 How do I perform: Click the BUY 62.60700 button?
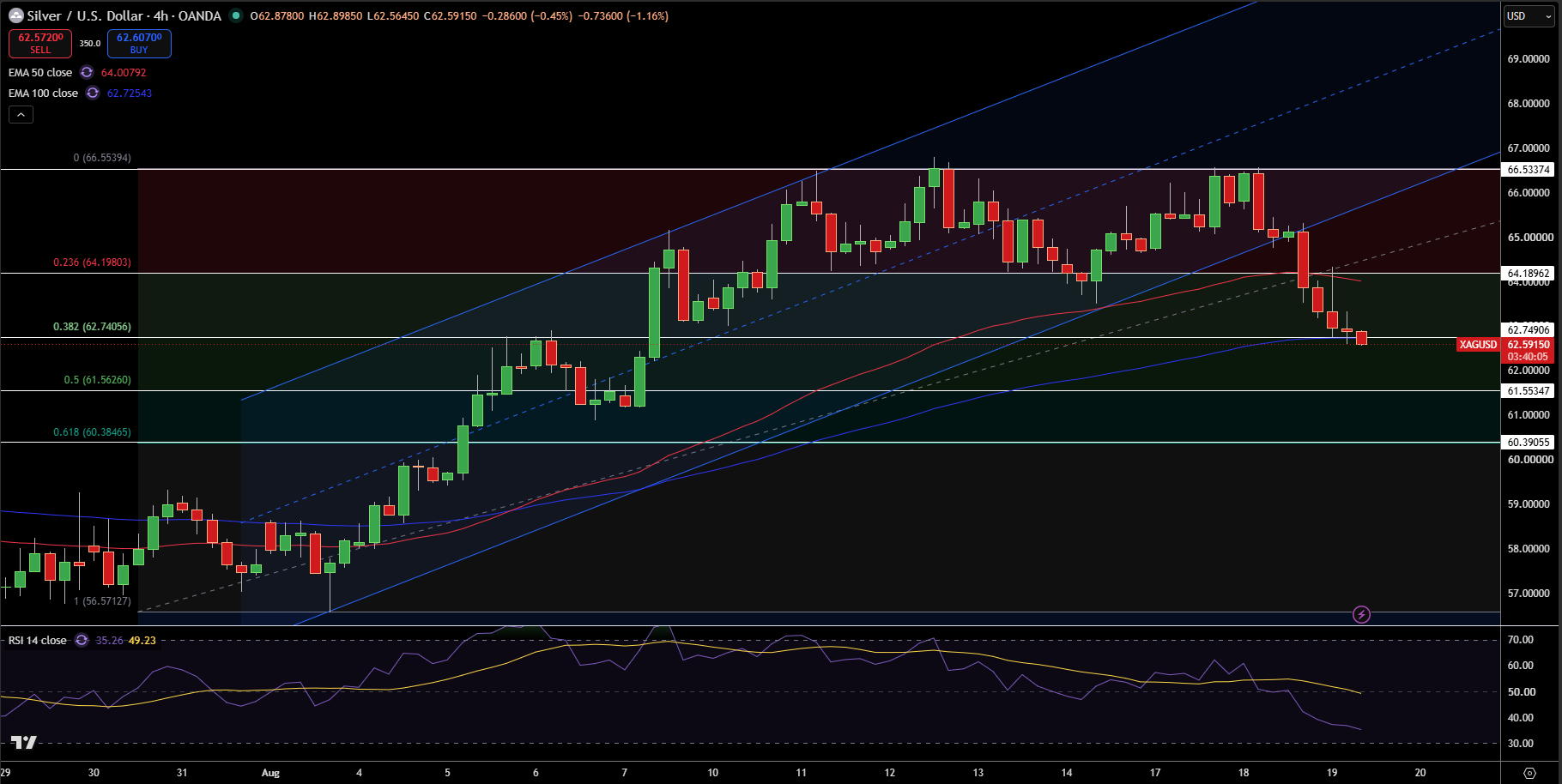(139, 43)
